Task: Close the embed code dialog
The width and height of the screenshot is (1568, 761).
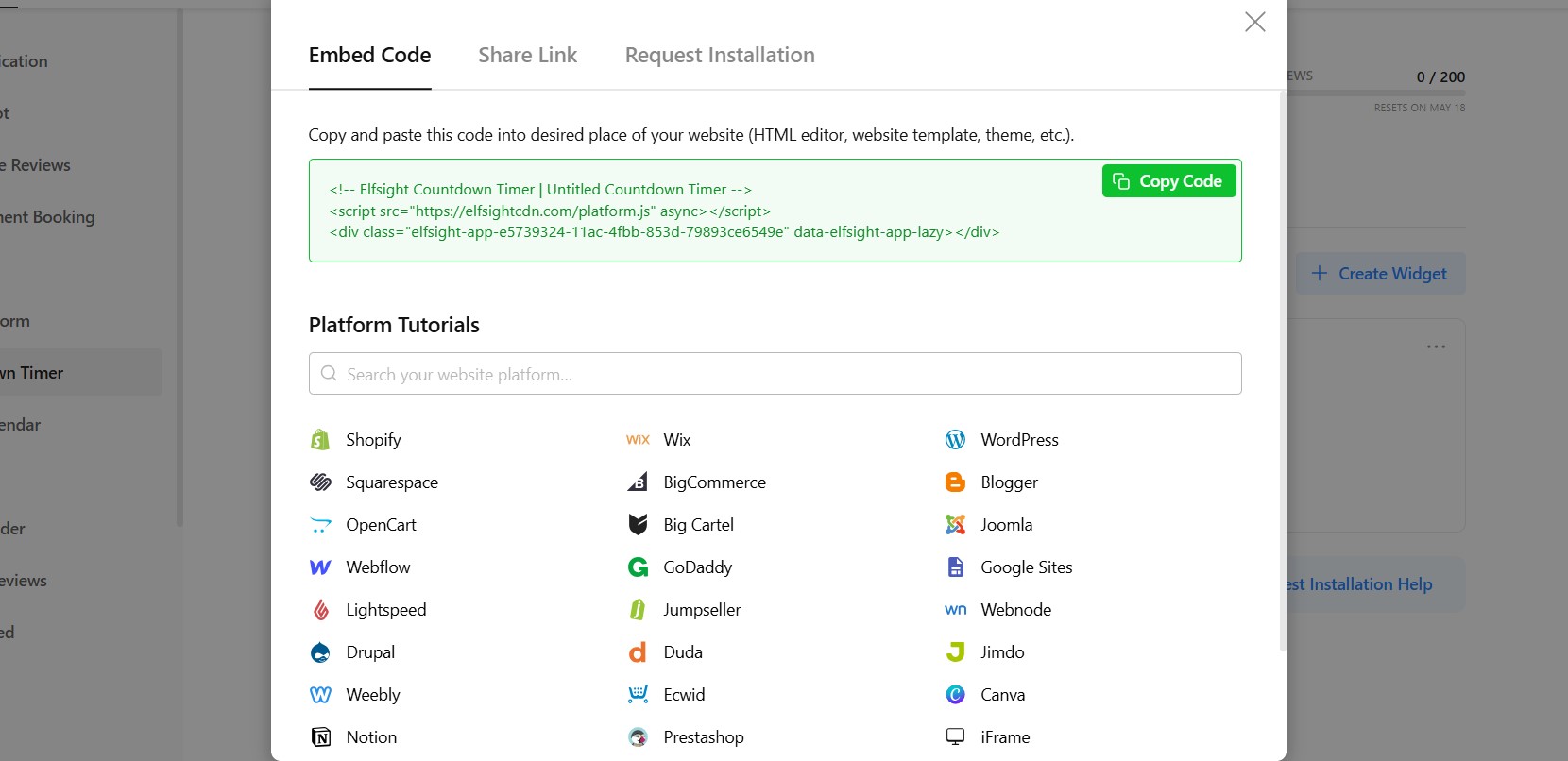Action: (1254, 22)
